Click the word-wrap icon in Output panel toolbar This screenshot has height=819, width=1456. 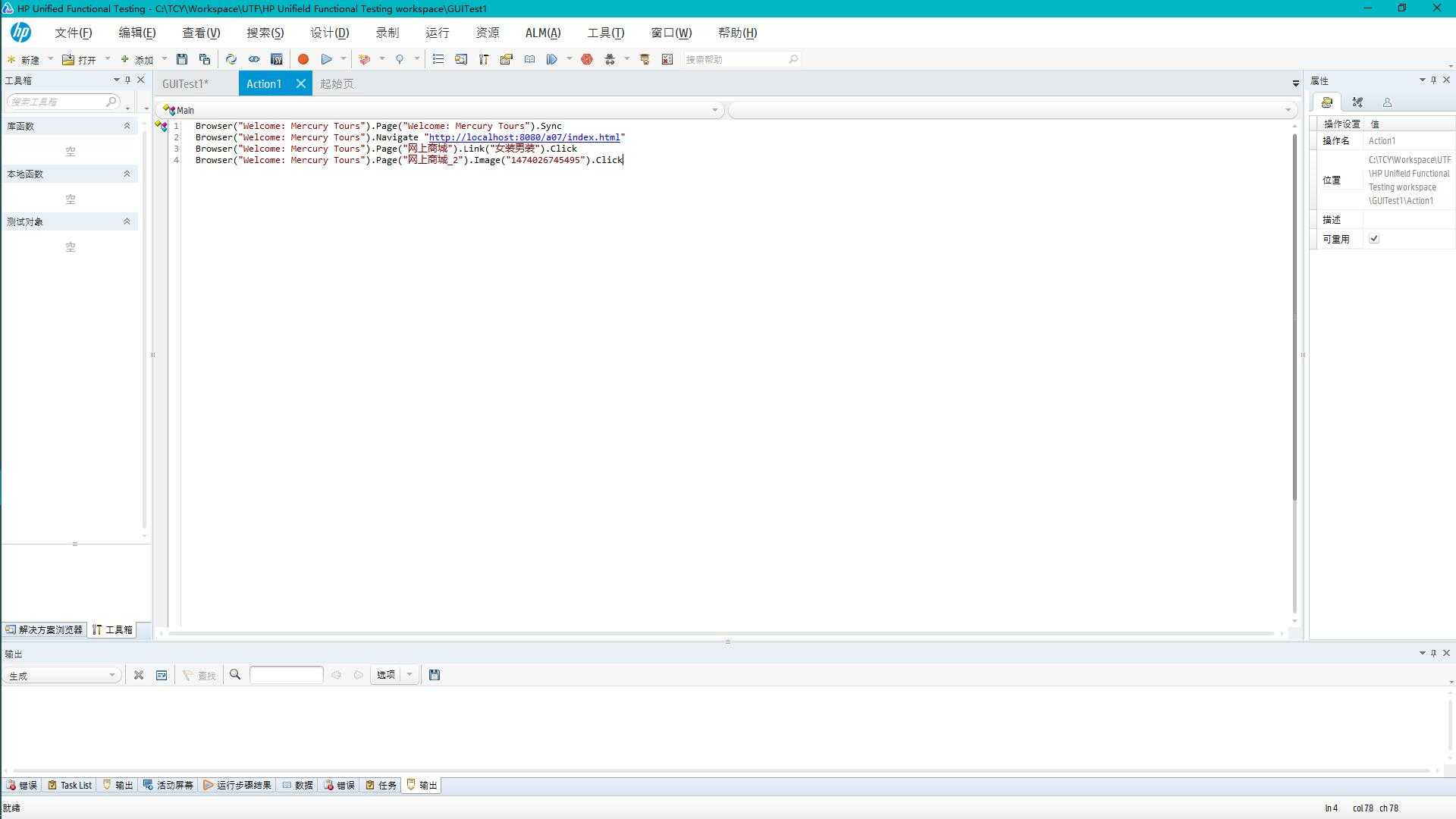(162, 675)
